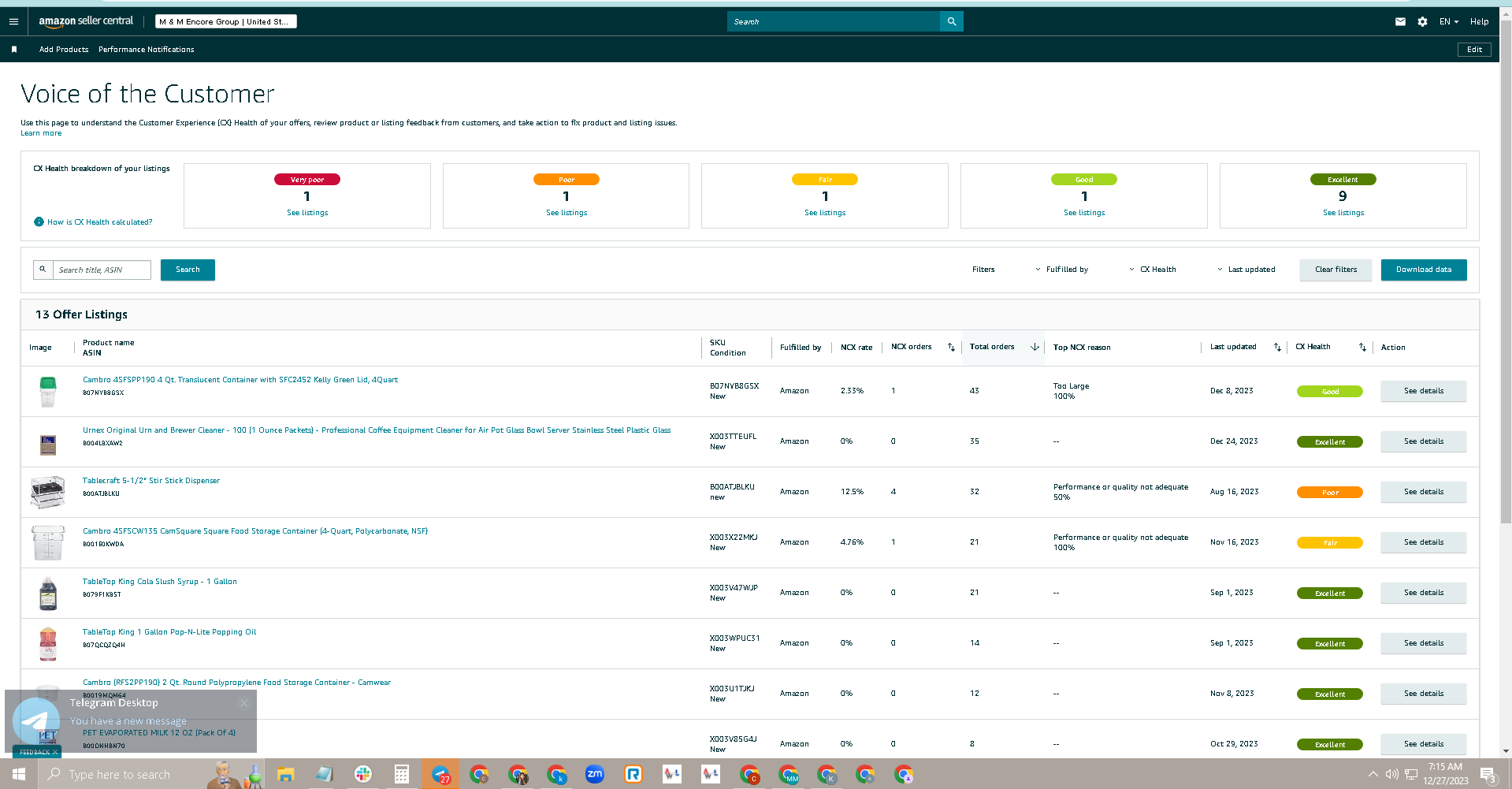Screen dimensions: 1512x789
Task: Sort using the CX Health column arrows
Action: (1362, 347)
